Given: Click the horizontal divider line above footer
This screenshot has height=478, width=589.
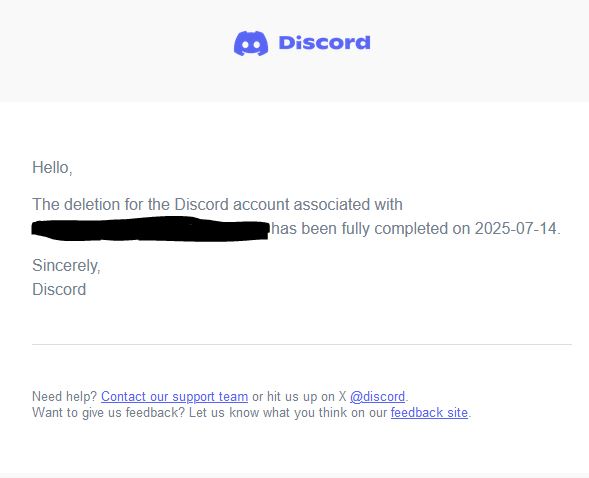Looking at the screenshot, I should click(x=302, y=344).
